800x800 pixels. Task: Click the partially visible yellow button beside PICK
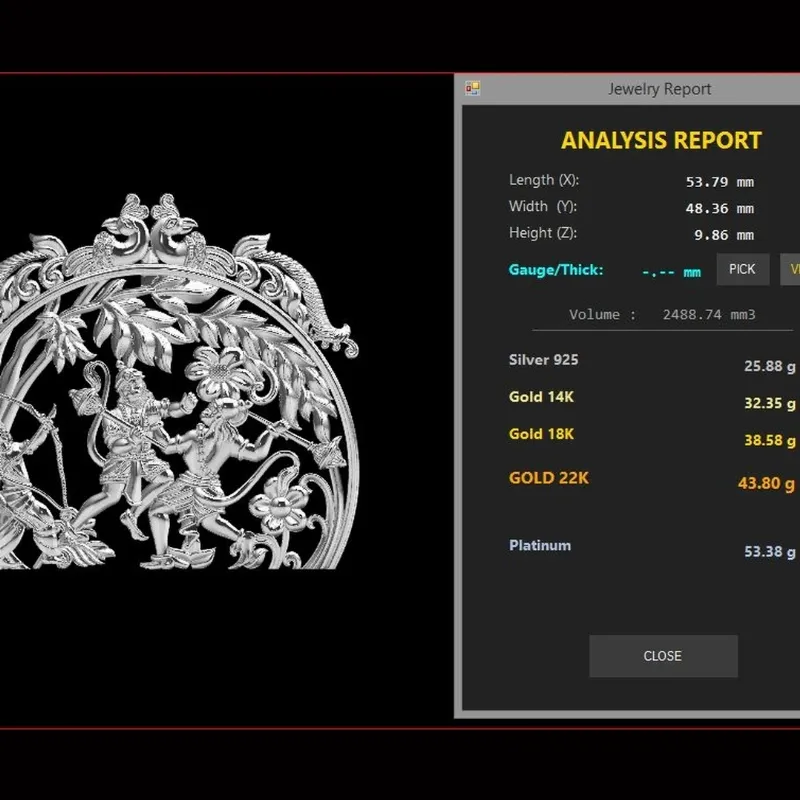[x=790, y=269]
